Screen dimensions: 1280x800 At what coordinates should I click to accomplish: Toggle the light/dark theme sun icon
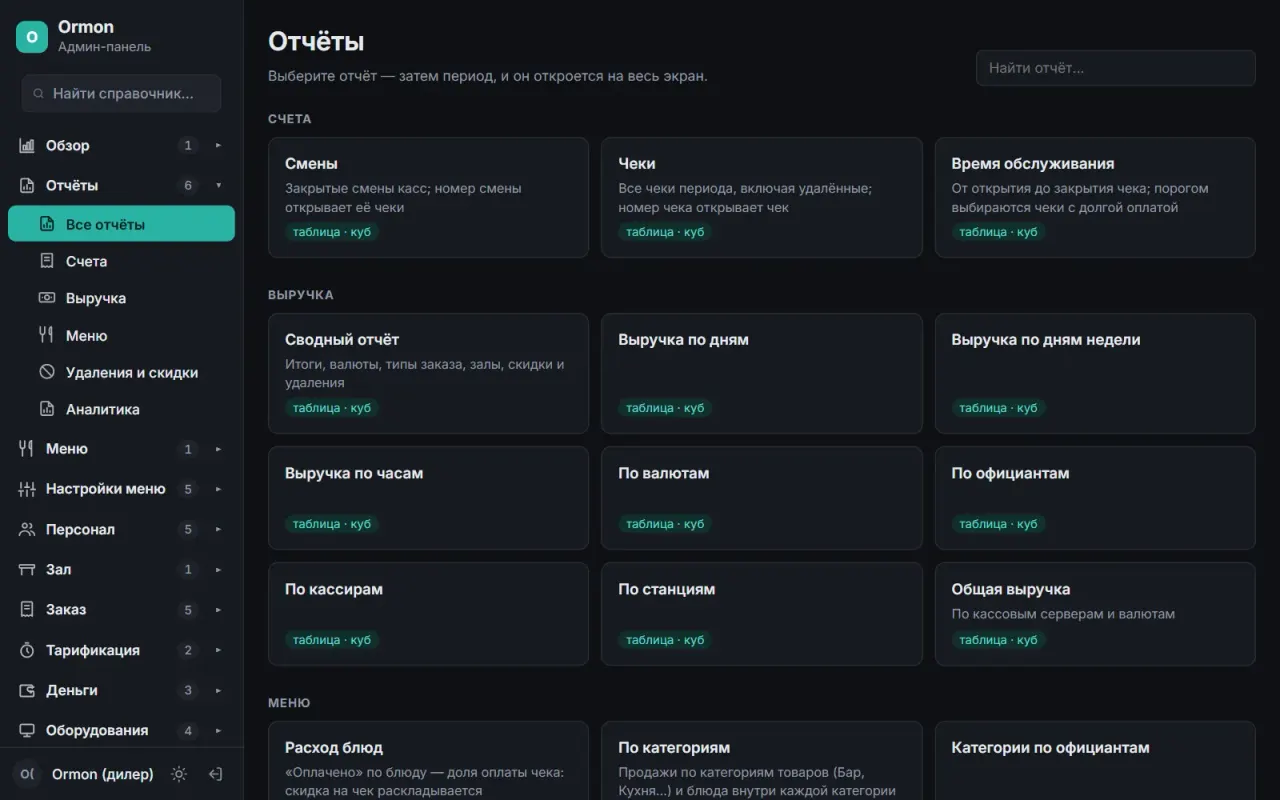pos(179,774)
